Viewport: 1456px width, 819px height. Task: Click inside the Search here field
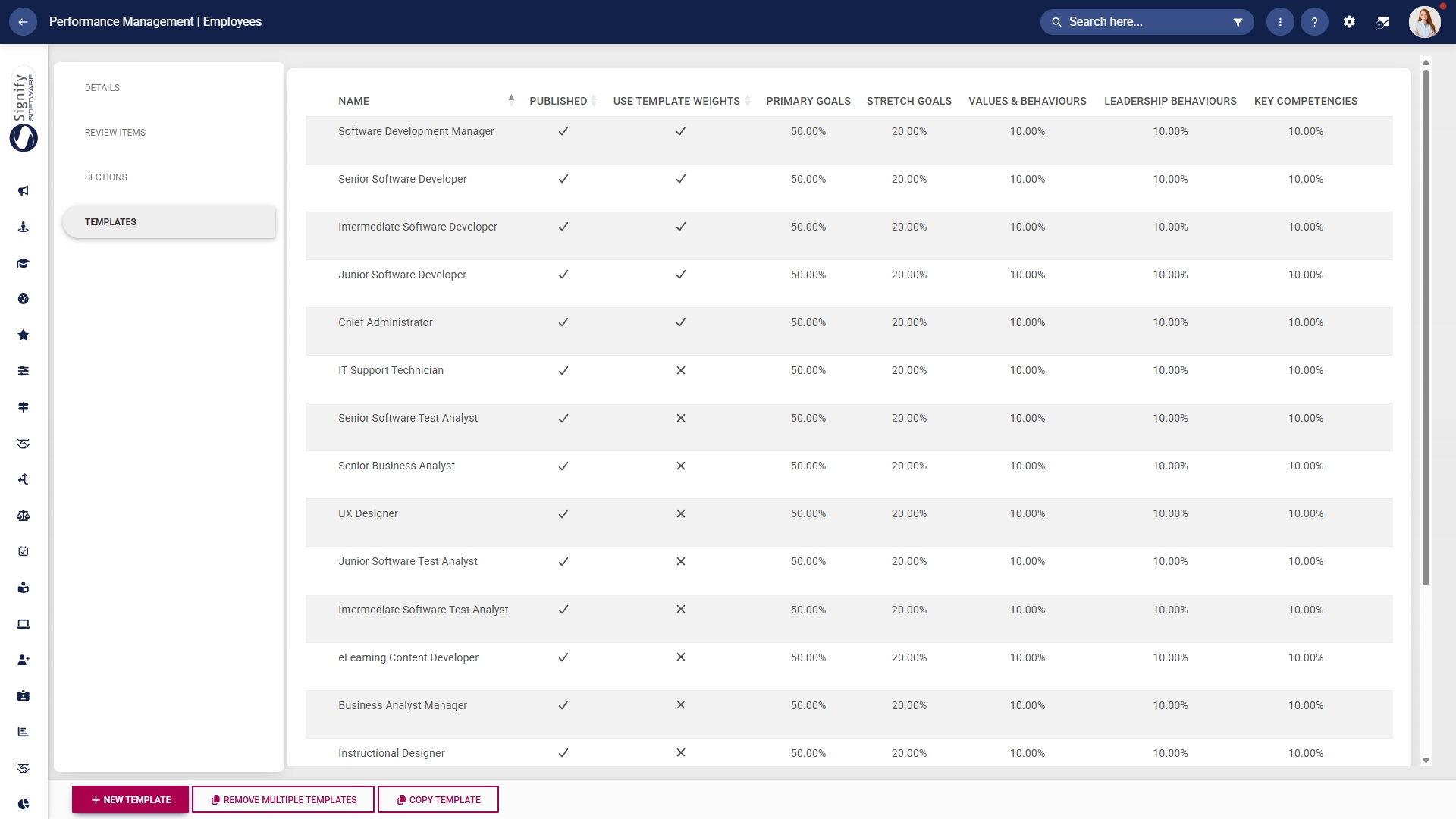1147,22
